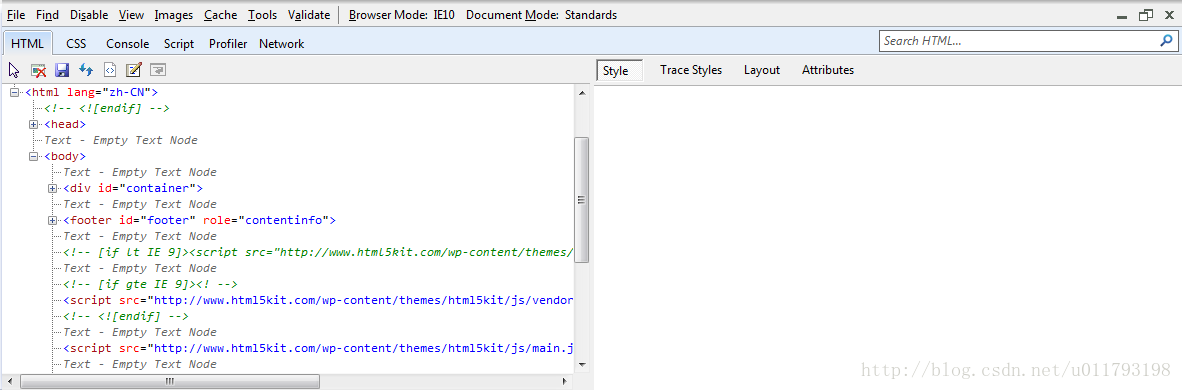Select Empty Text Node between head and body
The height and width of the screenshot is (390, 1182).
pos(121,140)
